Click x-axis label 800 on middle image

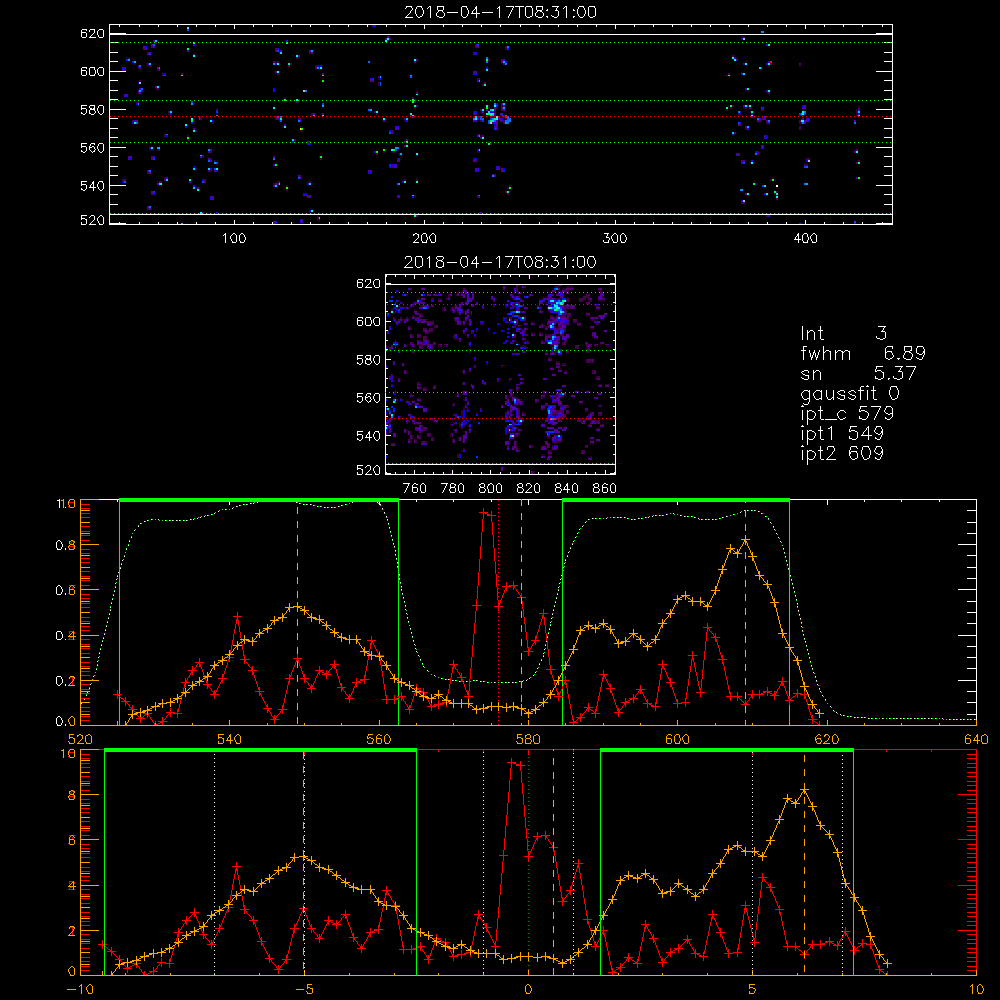pos(490,489)
